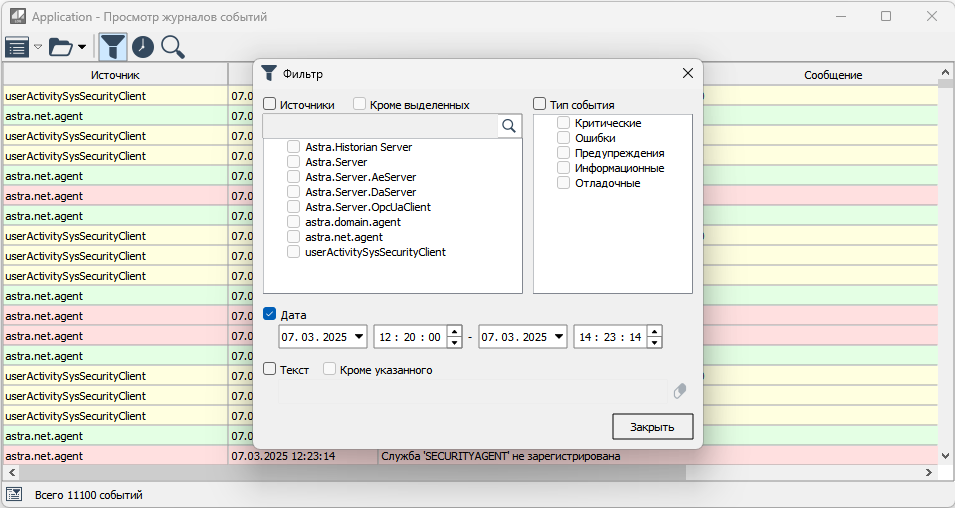This screenshot has width=955, height=508.
Task: Close the Фильтр dialog with X
Action: tap(688, 73)
